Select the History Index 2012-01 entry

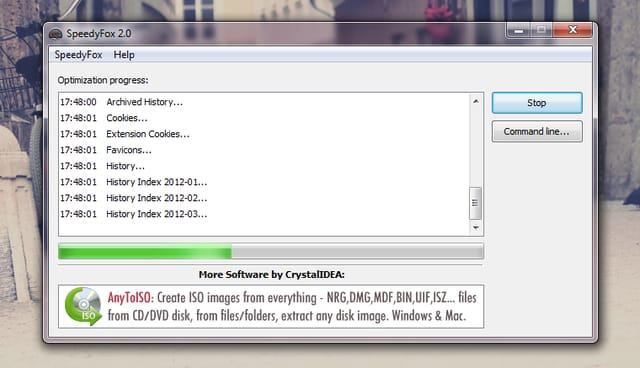coord(133,182)
